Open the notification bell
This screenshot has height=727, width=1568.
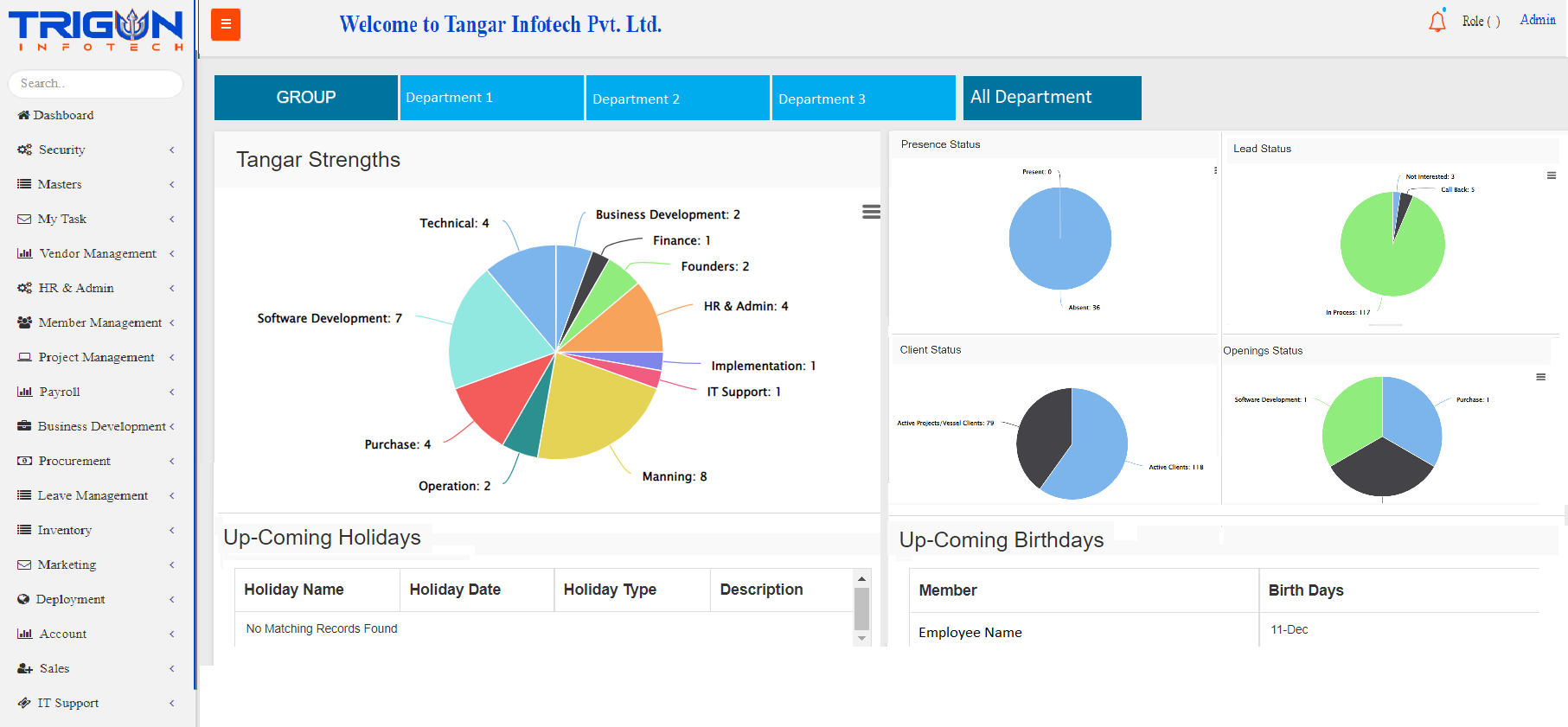tap(1437, 21)
